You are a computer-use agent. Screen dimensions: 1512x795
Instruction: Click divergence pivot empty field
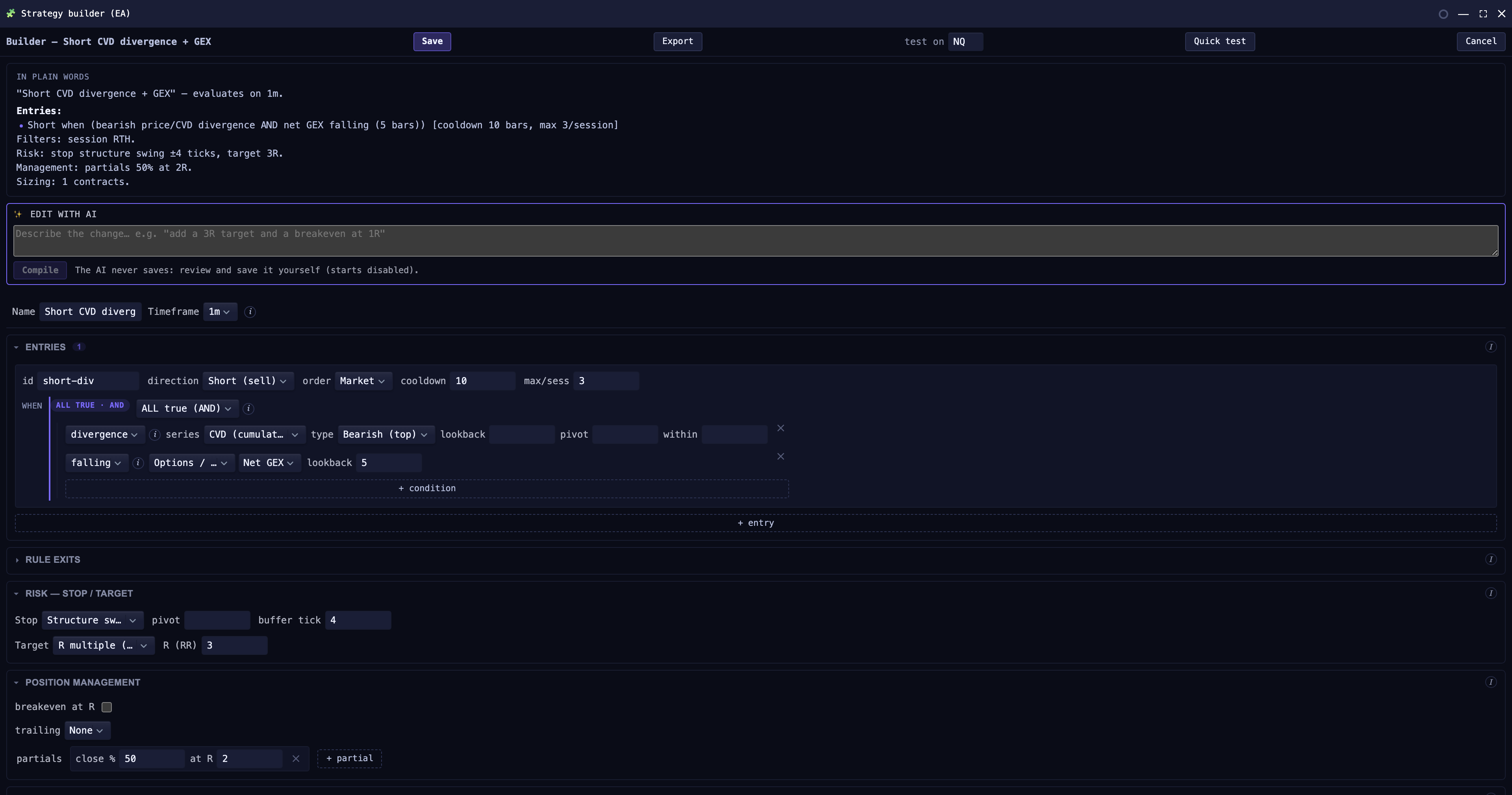click(x=625, y=435)
